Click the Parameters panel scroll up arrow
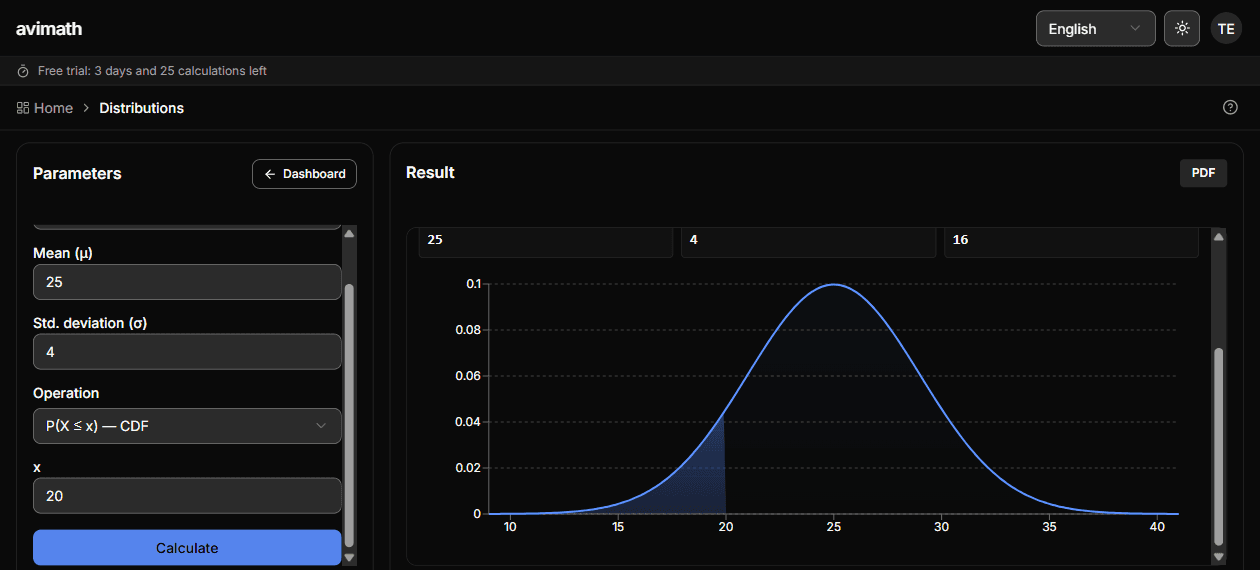The height and width of the screenshot is (570, 1260). click(349, 233)
